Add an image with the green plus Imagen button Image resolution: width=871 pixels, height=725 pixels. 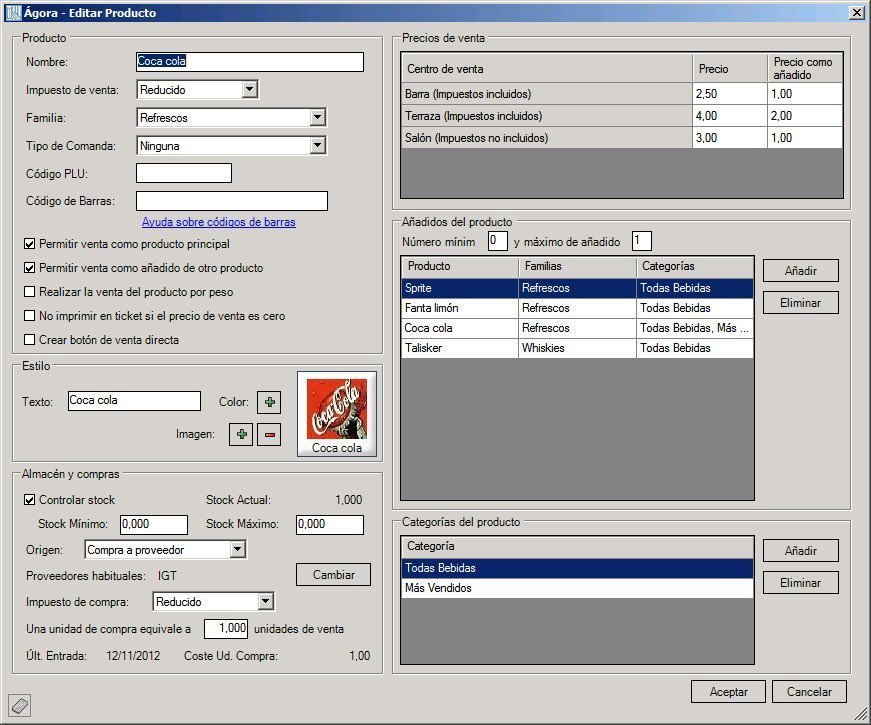click(241, 434)
